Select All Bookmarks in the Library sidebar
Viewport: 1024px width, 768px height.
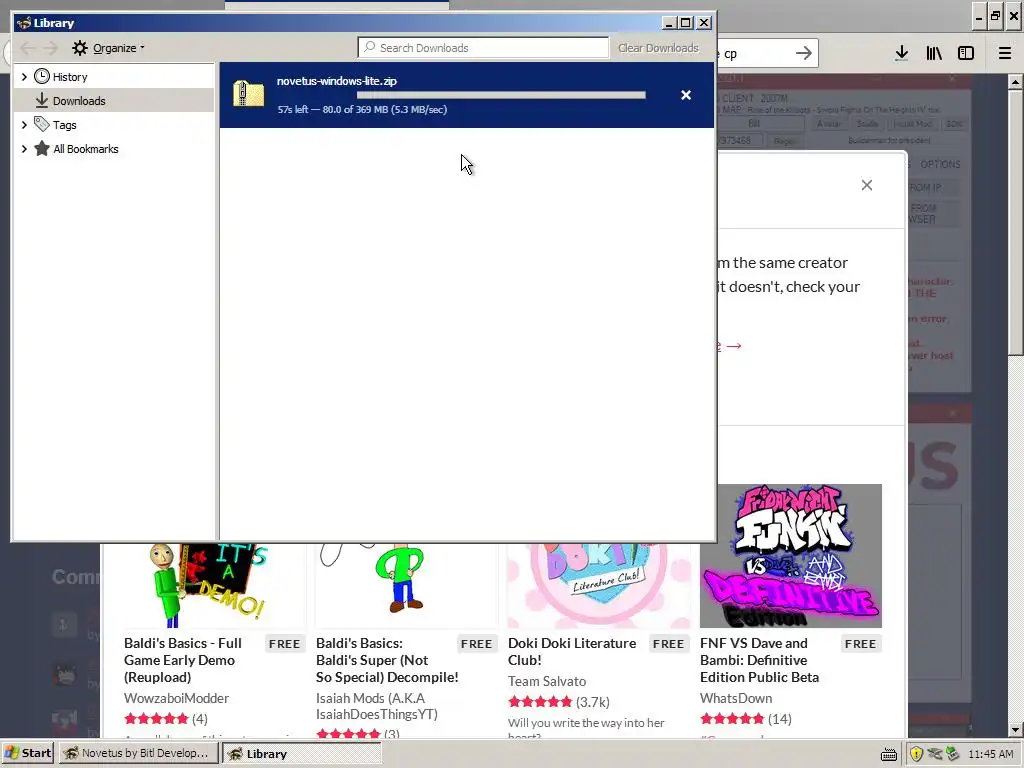86,149
